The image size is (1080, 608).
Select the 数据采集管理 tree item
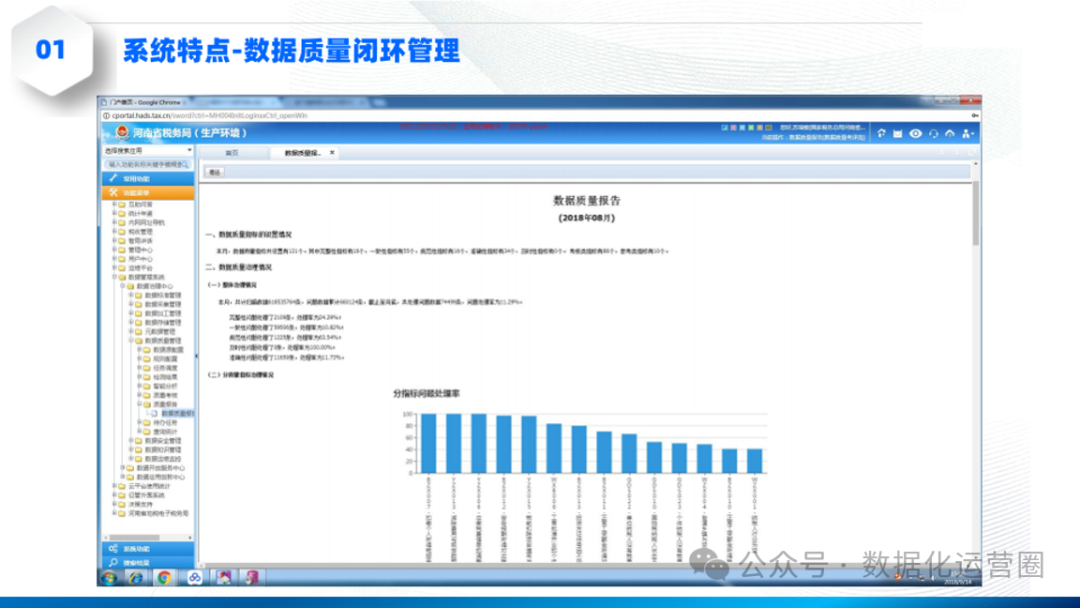pos(163,304)
